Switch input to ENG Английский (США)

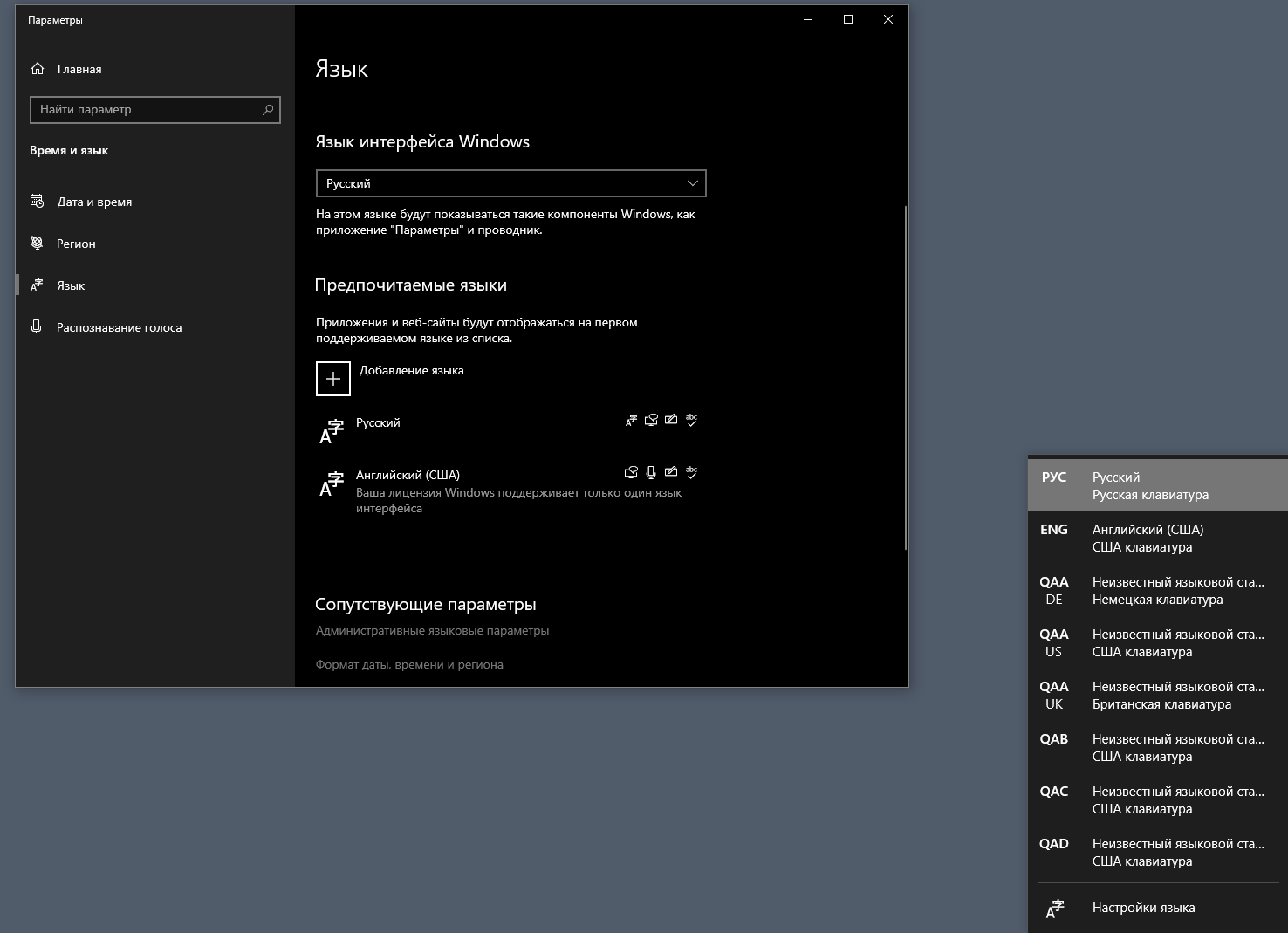[1158, 538]
